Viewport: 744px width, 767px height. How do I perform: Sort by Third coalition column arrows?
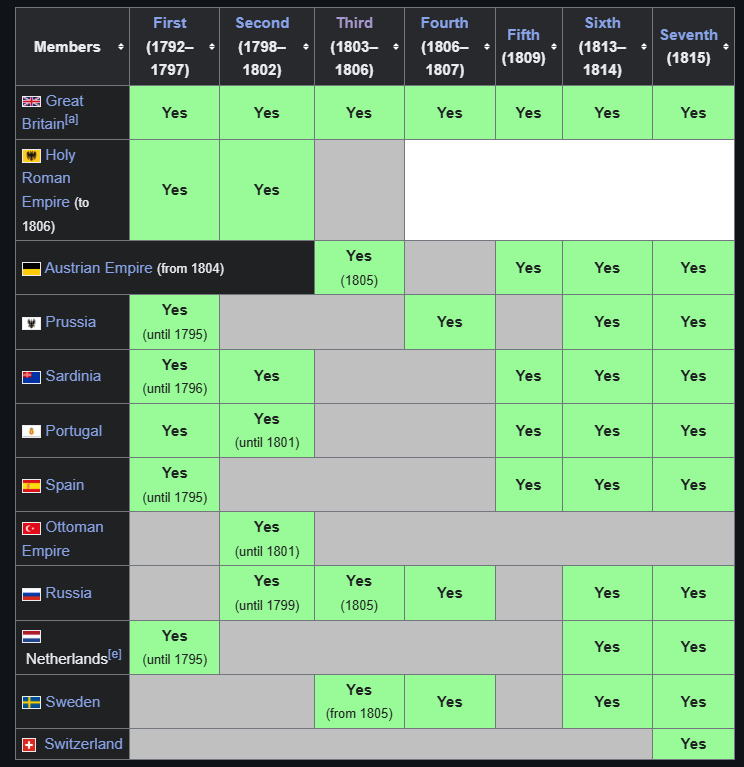pos(396,46)
